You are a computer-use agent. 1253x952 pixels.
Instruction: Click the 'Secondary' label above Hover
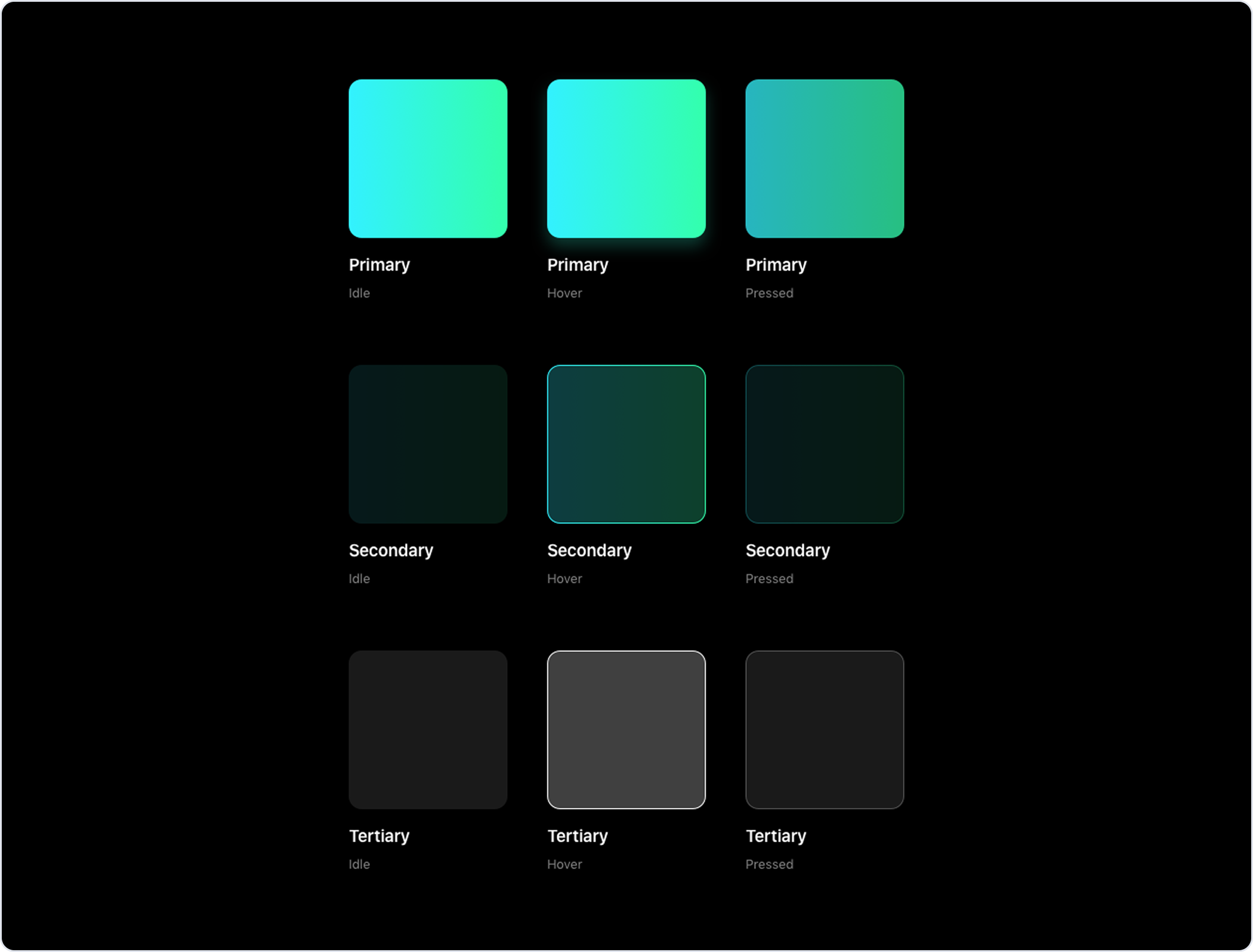(590, 551)
